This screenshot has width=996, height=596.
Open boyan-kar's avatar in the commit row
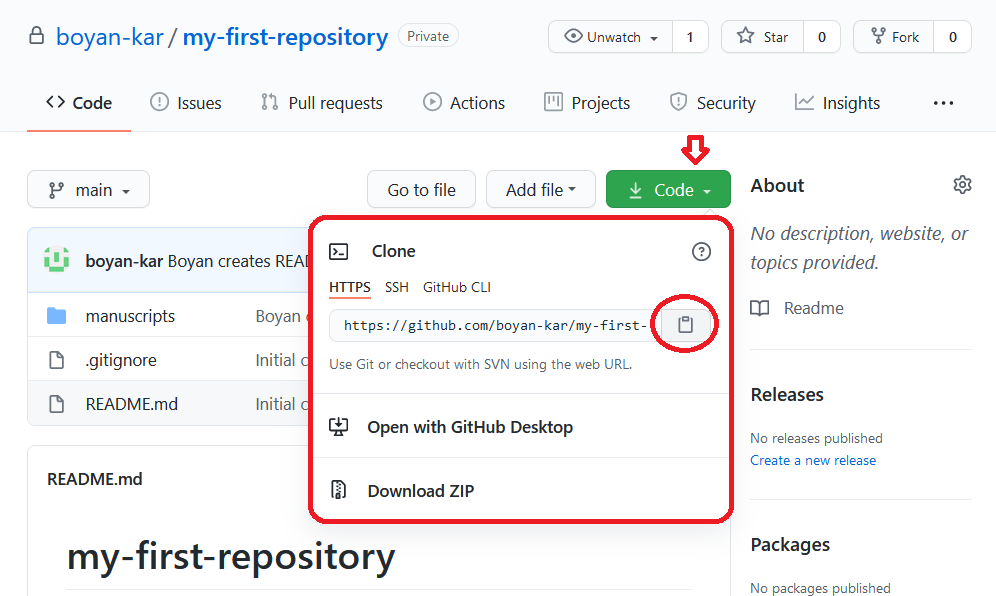(x=57, y=259)
